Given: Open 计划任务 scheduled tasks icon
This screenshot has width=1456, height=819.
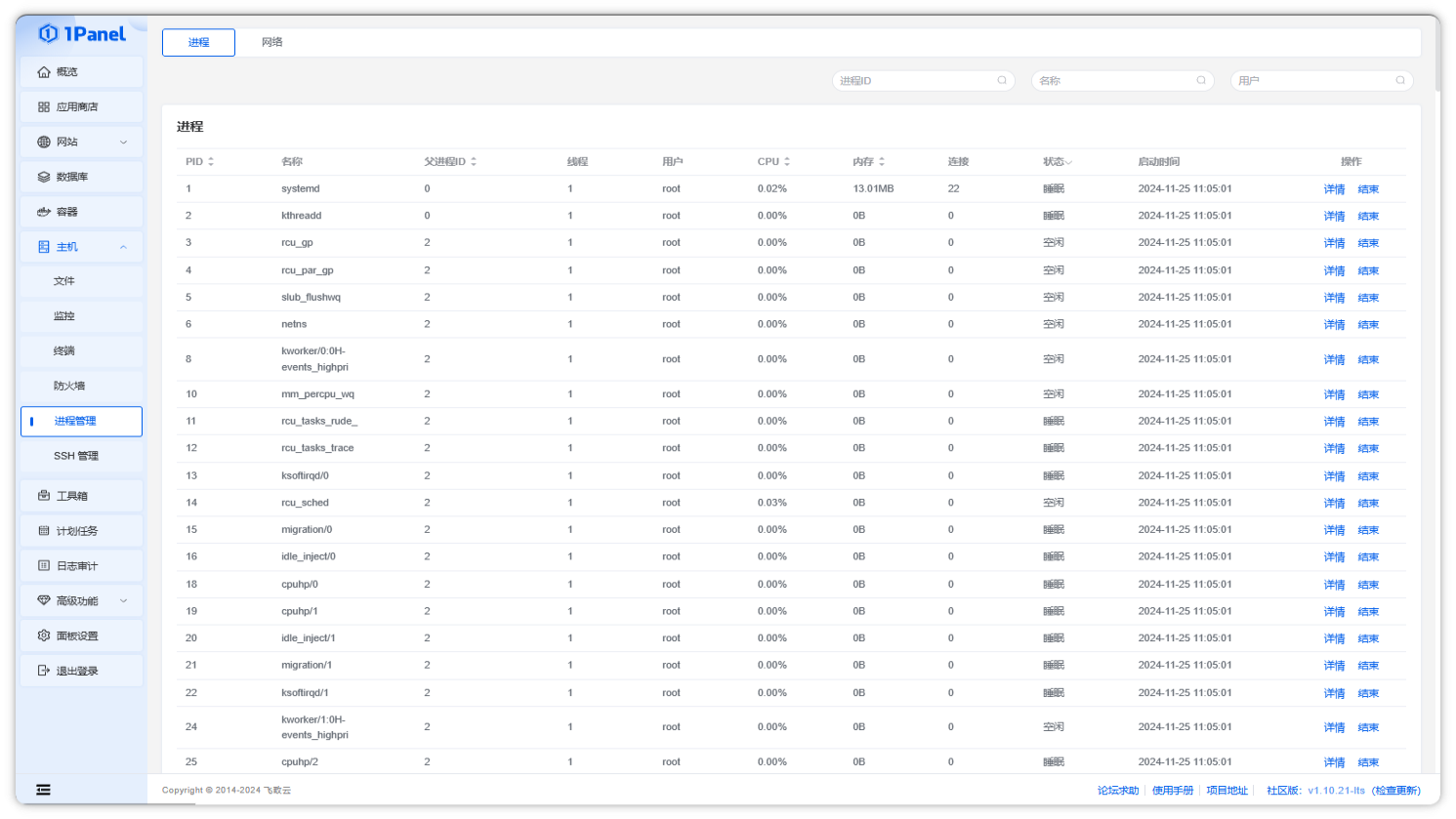Looking at the screenshot, I should click(x=44, y=531).
